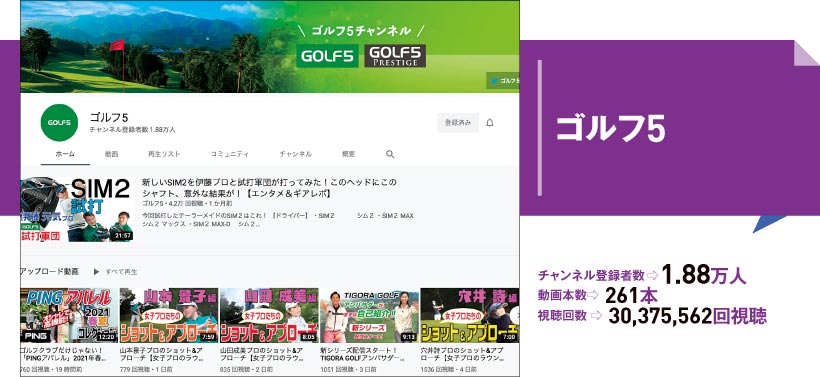The image size is (820, 377).
Task: Click the すべて再生 link
Action: [x=121, y=272]
